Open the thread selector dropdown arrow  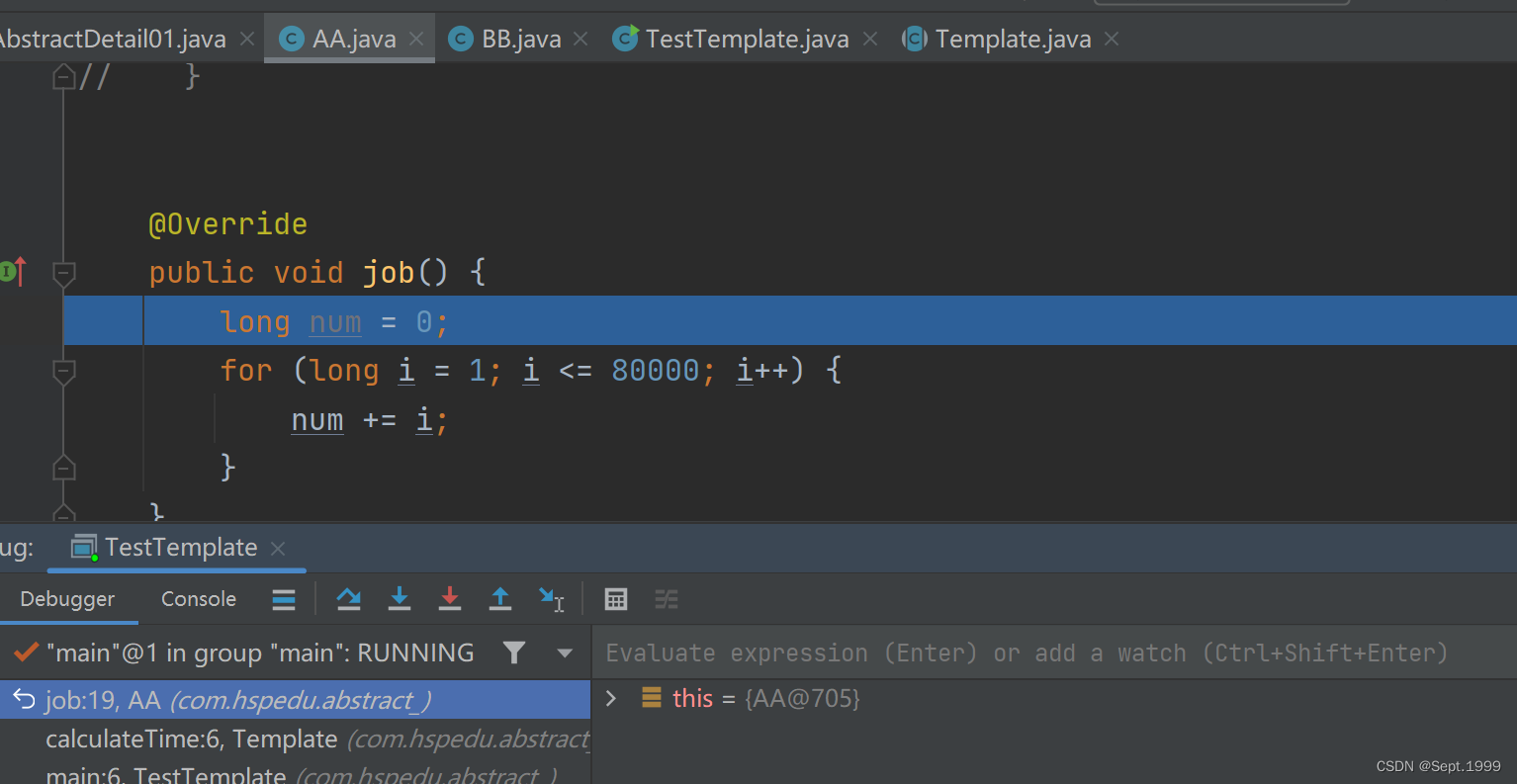click(566, 653)
